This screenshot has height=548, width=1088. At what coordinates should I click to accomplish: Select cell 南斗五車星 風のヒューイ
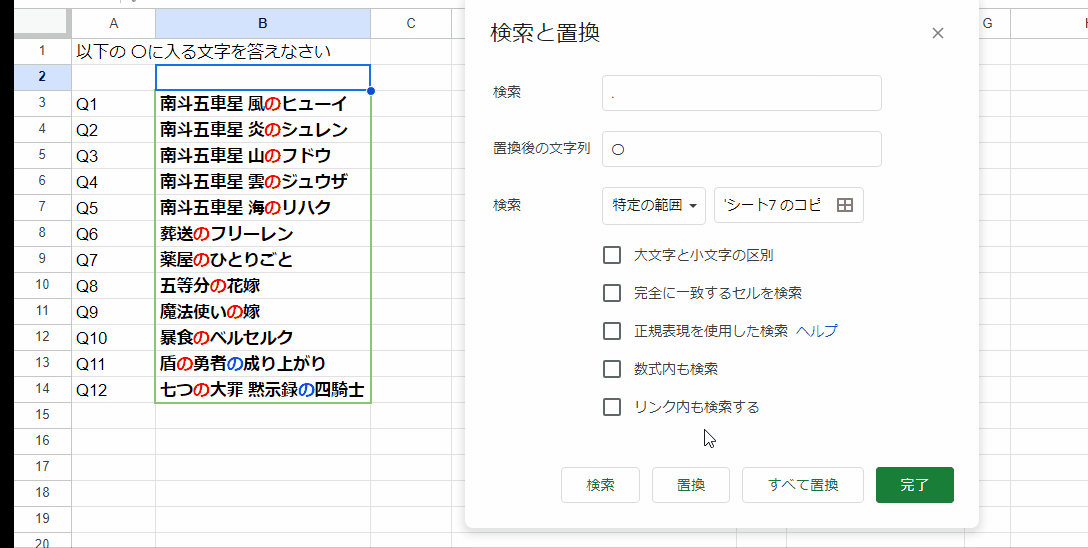coord(263,103)
